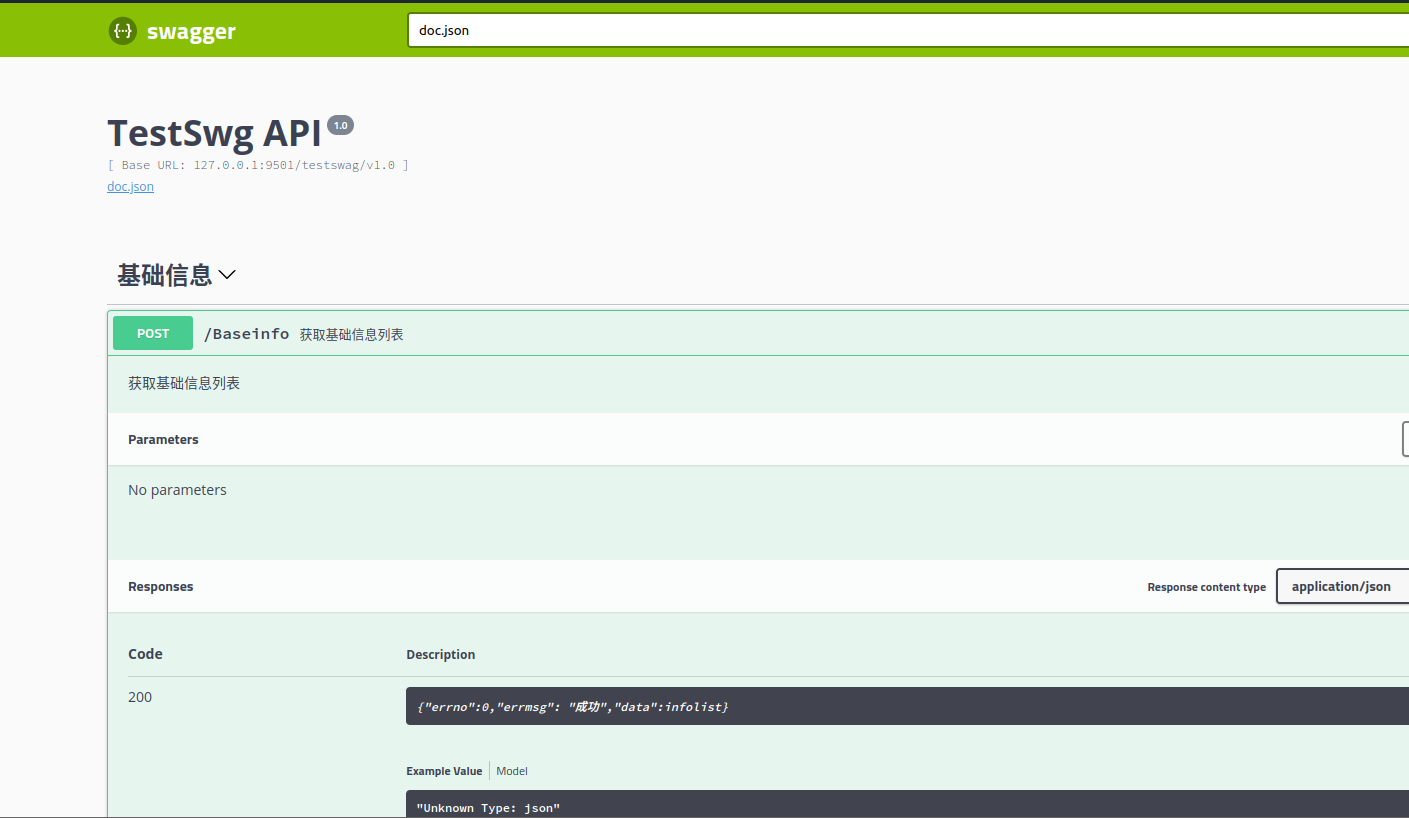Image resolution: width=1409 pixels, height=818 pixels.
Task: Click the Base URL text line
Action: [258, 165]
